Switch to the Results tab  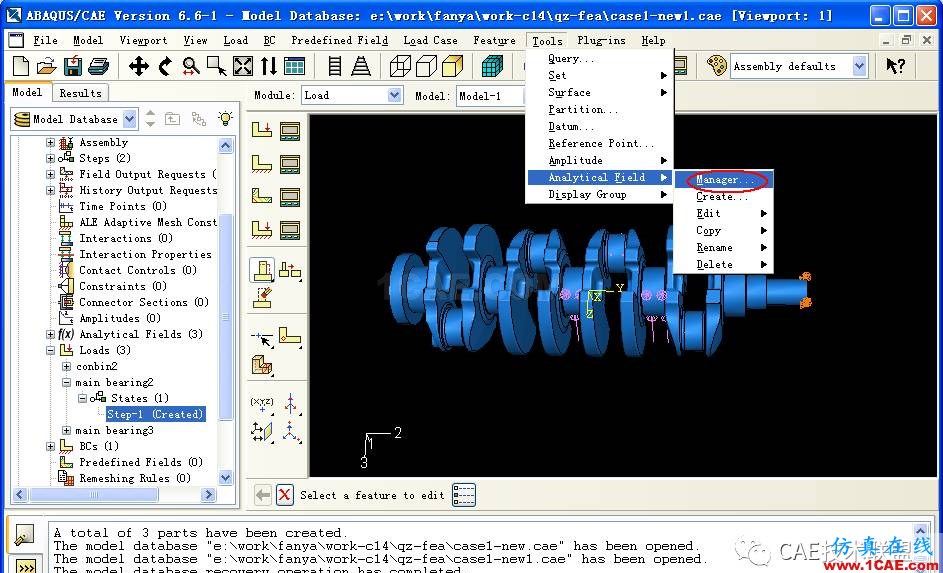point(81,93)
